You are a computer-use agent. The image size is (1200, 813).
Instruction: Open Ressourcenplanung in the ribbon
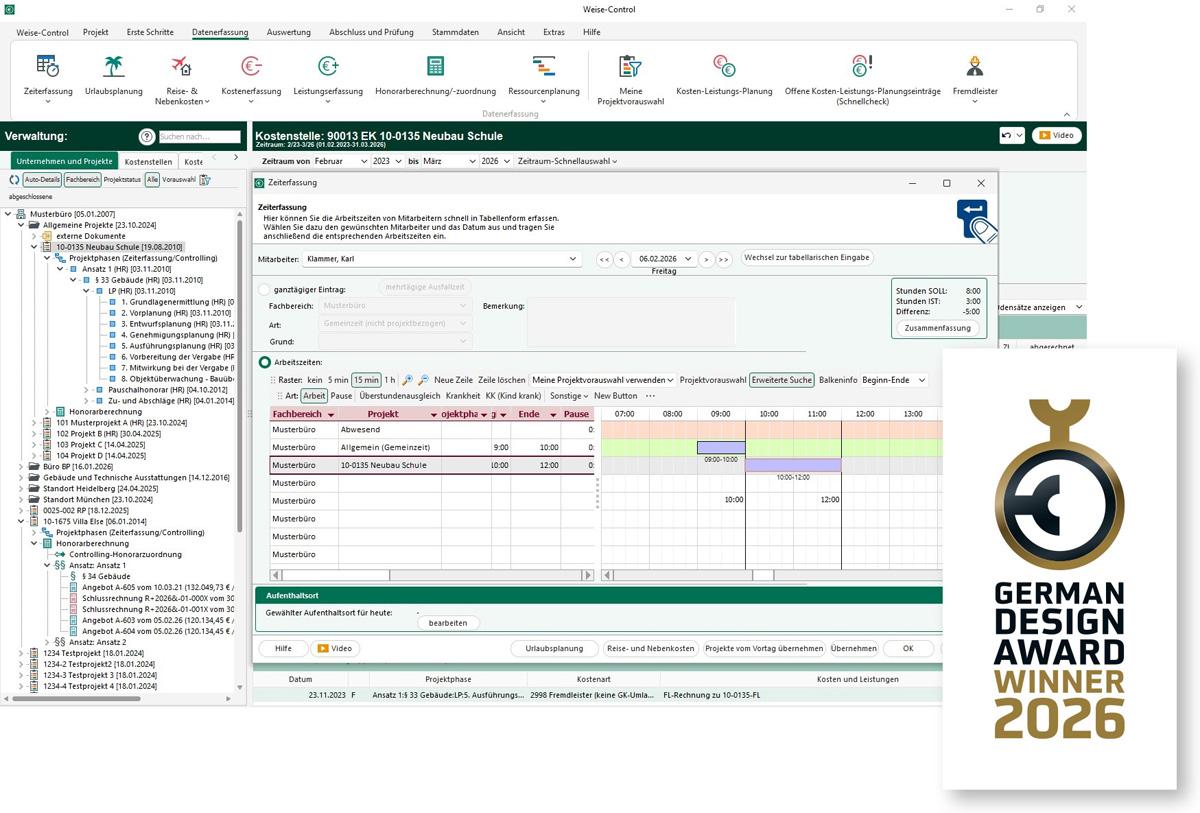(x=543, y=68)
